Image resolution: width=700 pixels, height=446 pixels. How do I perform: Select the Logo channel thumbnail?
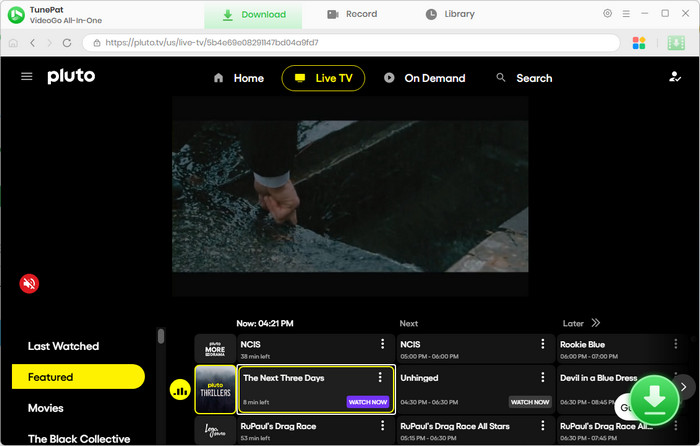[x=215, y=430]
